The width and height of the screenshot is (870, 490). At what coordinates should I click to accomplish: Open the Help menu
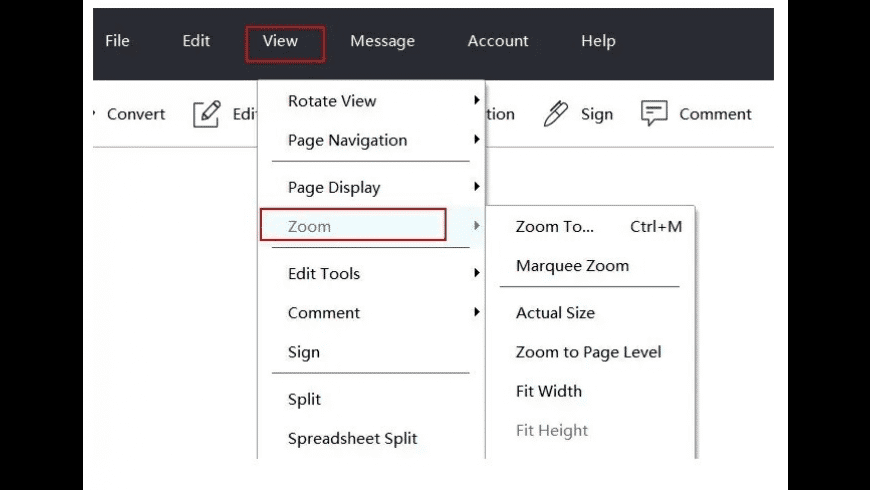(598, 41)
